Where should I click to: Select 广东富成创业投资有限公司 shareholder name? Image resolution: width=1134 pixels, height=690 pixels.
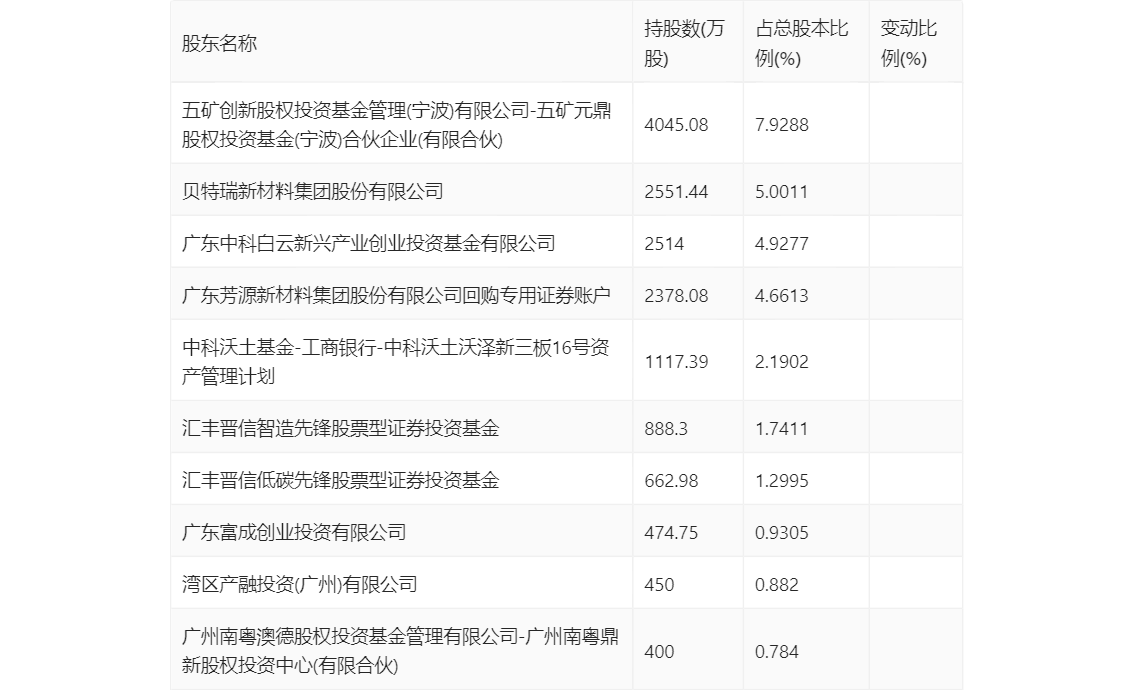[x=294, y=532]
